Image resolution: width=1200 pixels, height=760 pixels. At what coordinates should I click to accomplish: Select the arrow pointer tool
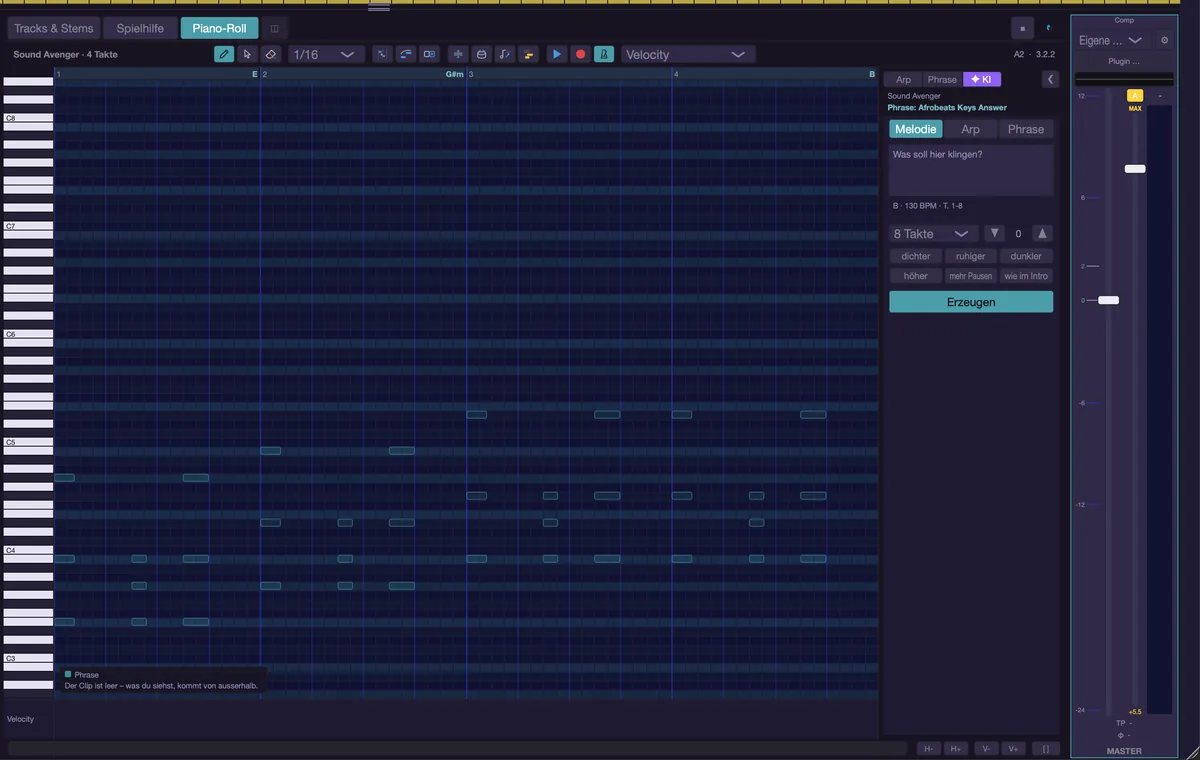coord(247,54)
